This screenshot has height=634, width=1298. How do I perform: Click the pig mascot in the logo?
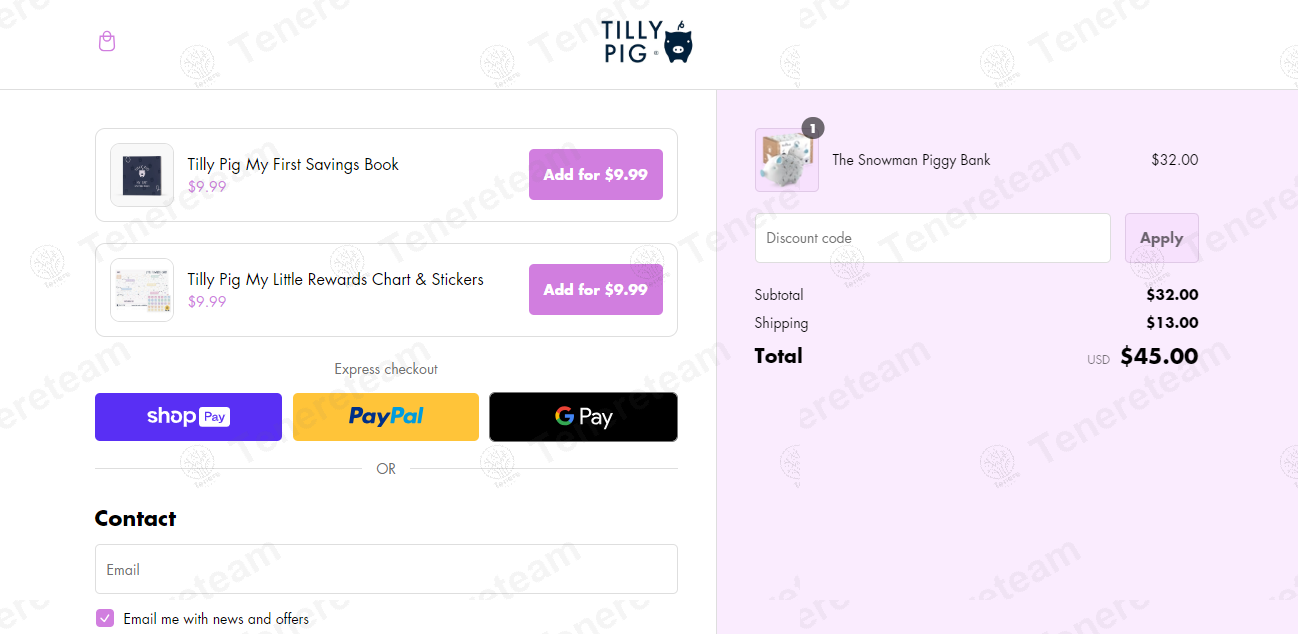click(679, 44)
